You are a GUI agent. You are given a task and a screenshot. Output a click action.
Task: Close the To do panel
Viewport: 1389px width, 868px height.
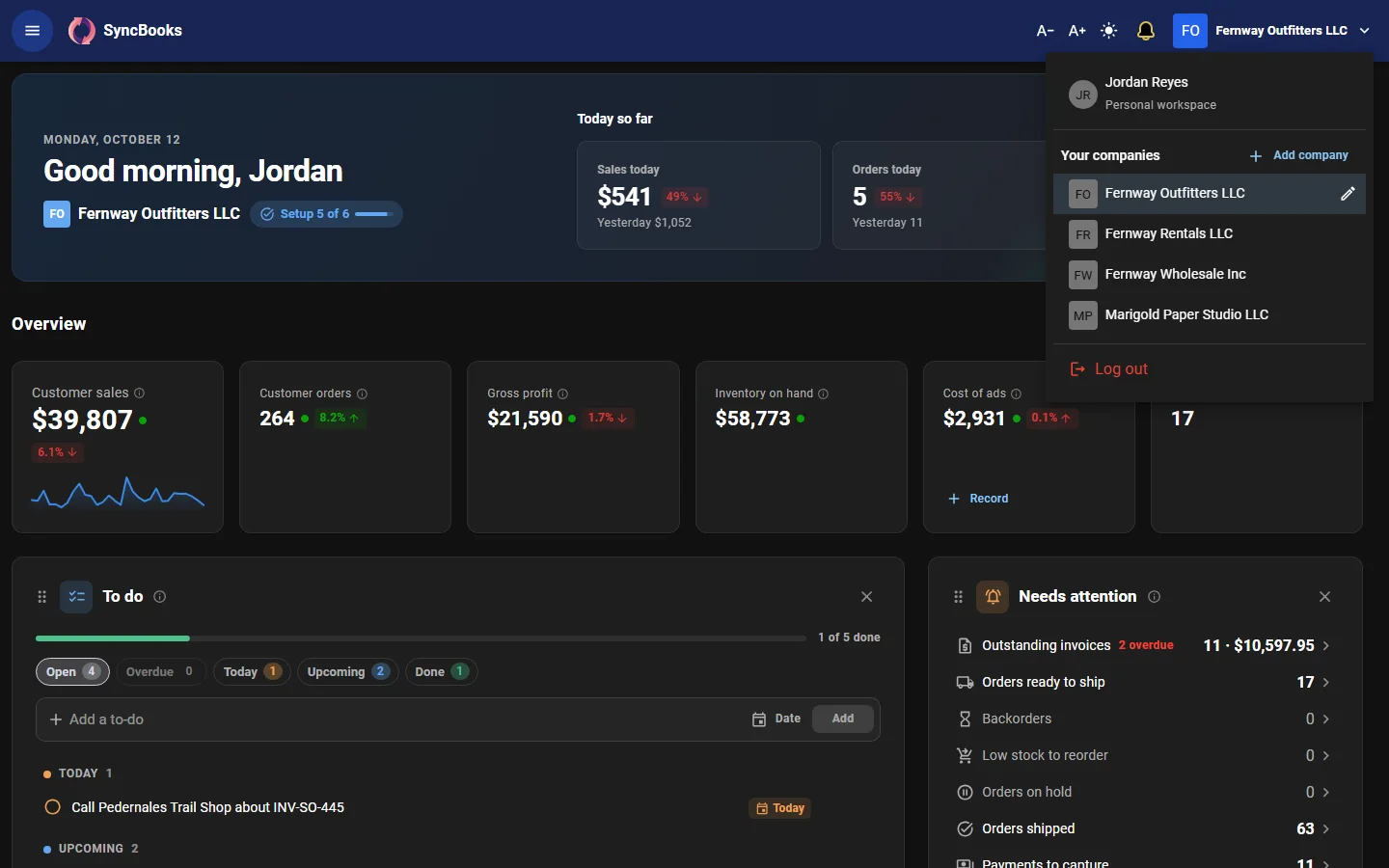pos(866,597)
